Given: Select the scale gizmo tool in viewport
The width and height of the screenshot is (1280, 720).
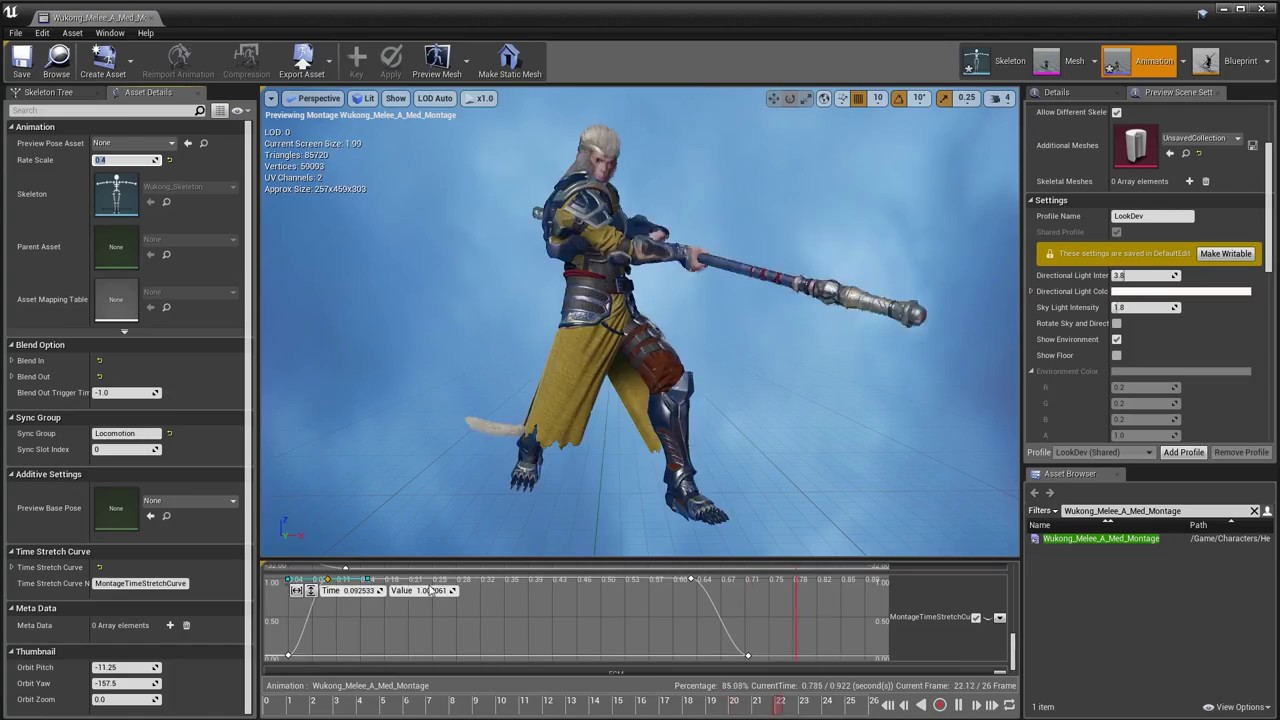Looking at the screenshot, I should tap(806, 98).
